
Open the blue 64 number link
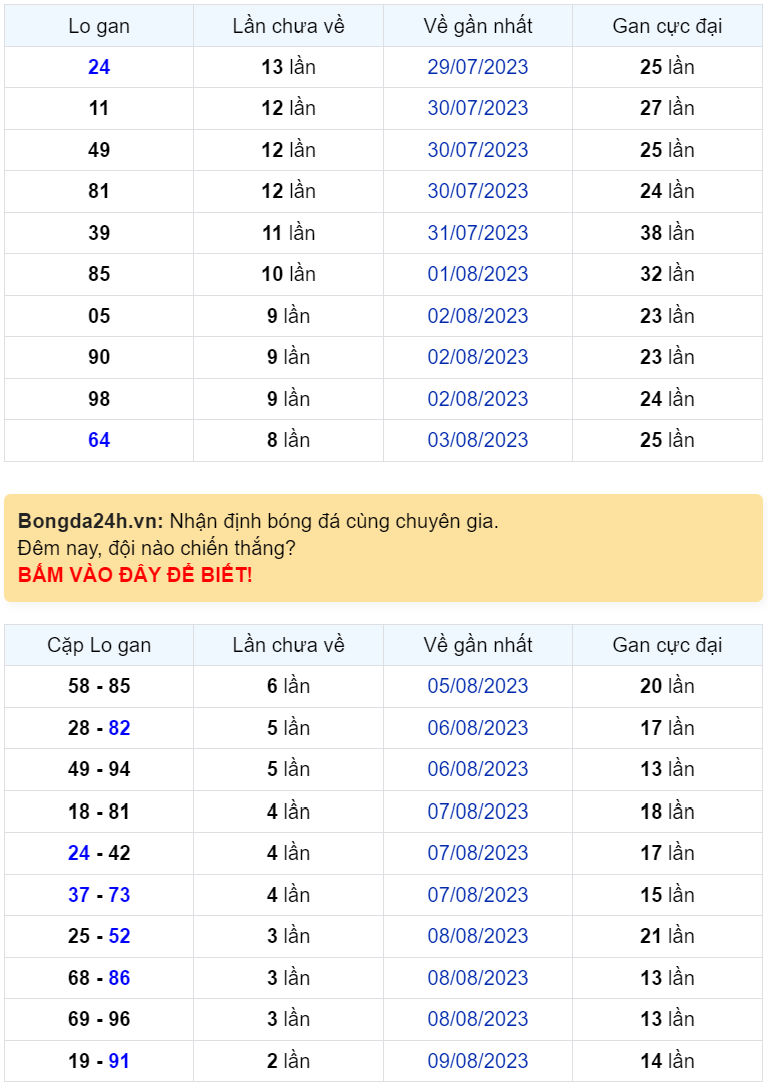point(99,440)
